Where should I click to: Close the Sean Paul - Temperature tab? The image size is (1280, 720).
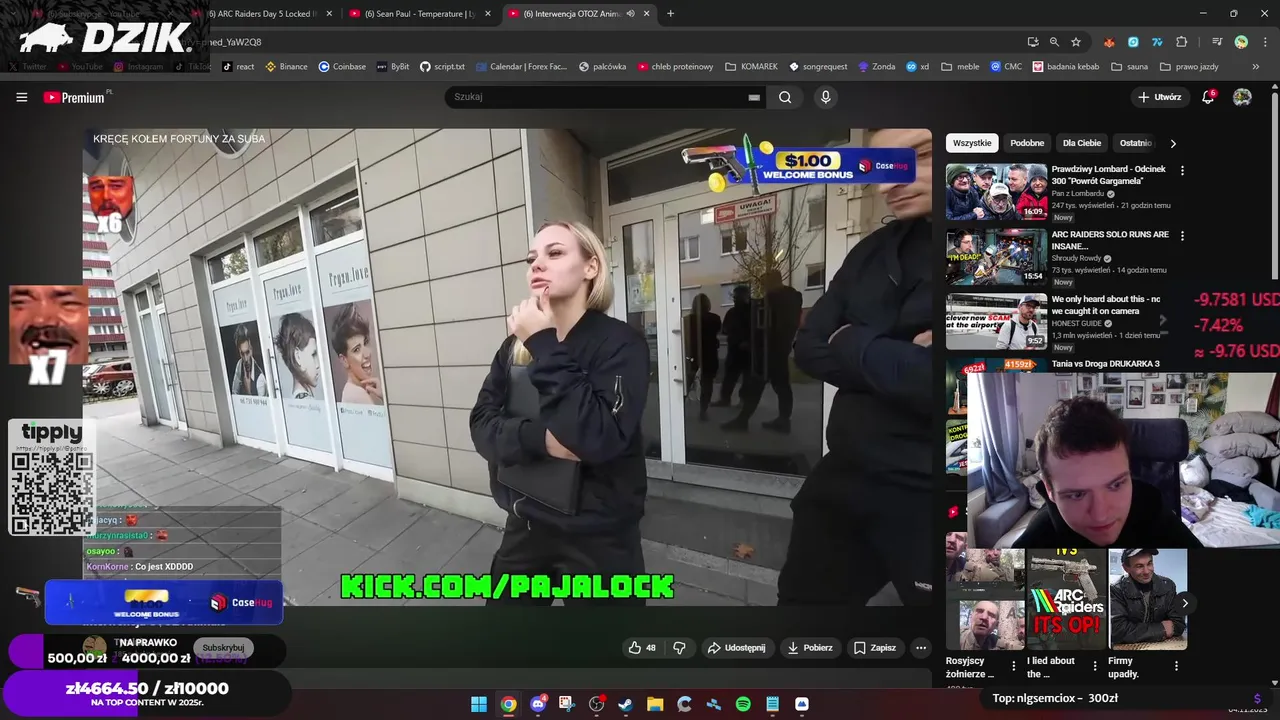[488, 14]
